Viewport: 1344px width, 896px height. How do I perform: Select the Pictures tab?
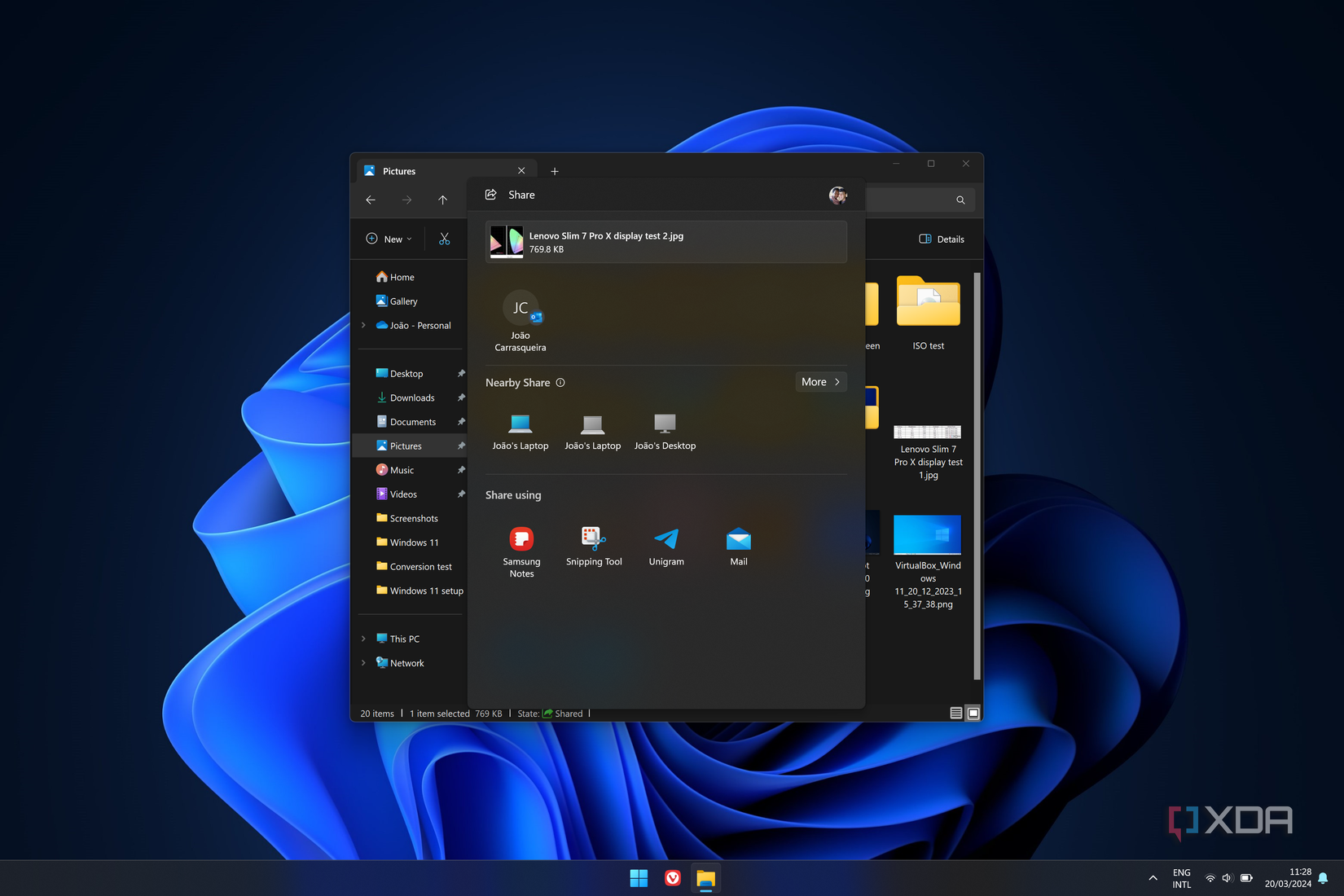[x=399, y=171]
